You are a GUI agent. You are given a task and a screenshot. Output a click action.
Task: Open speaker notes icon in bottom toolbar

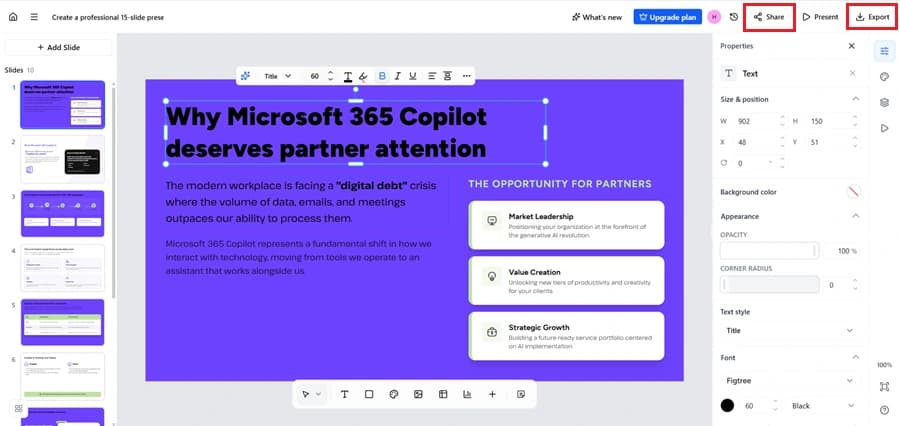coord(521,394)
